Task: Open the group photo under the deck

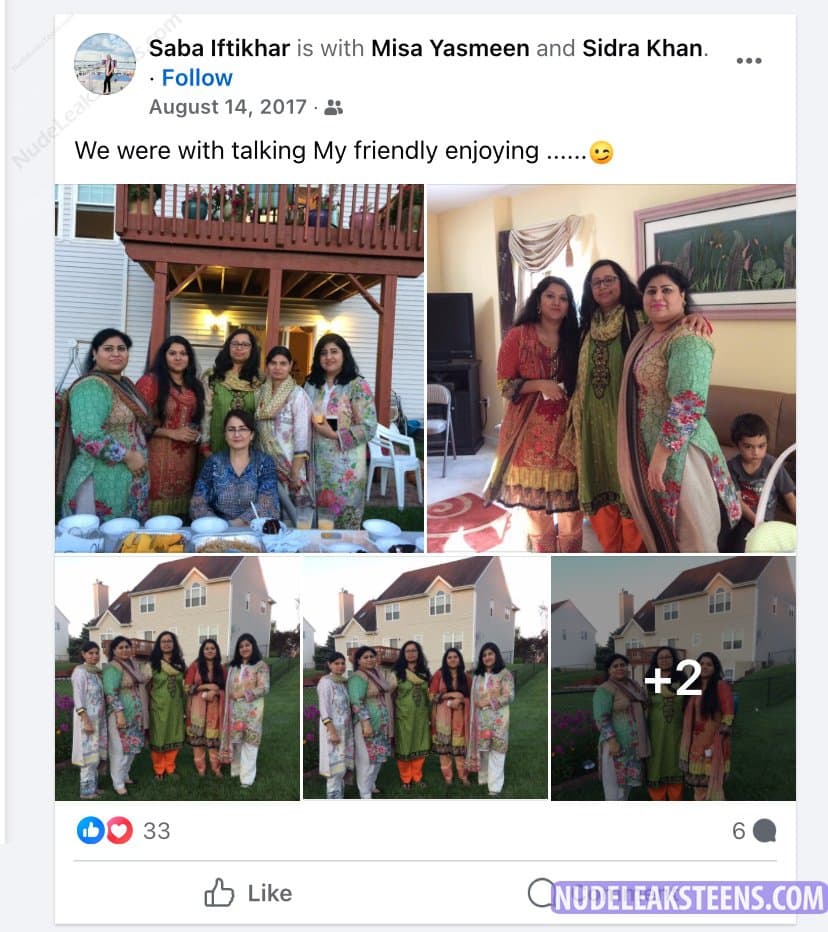Action: 240,368
